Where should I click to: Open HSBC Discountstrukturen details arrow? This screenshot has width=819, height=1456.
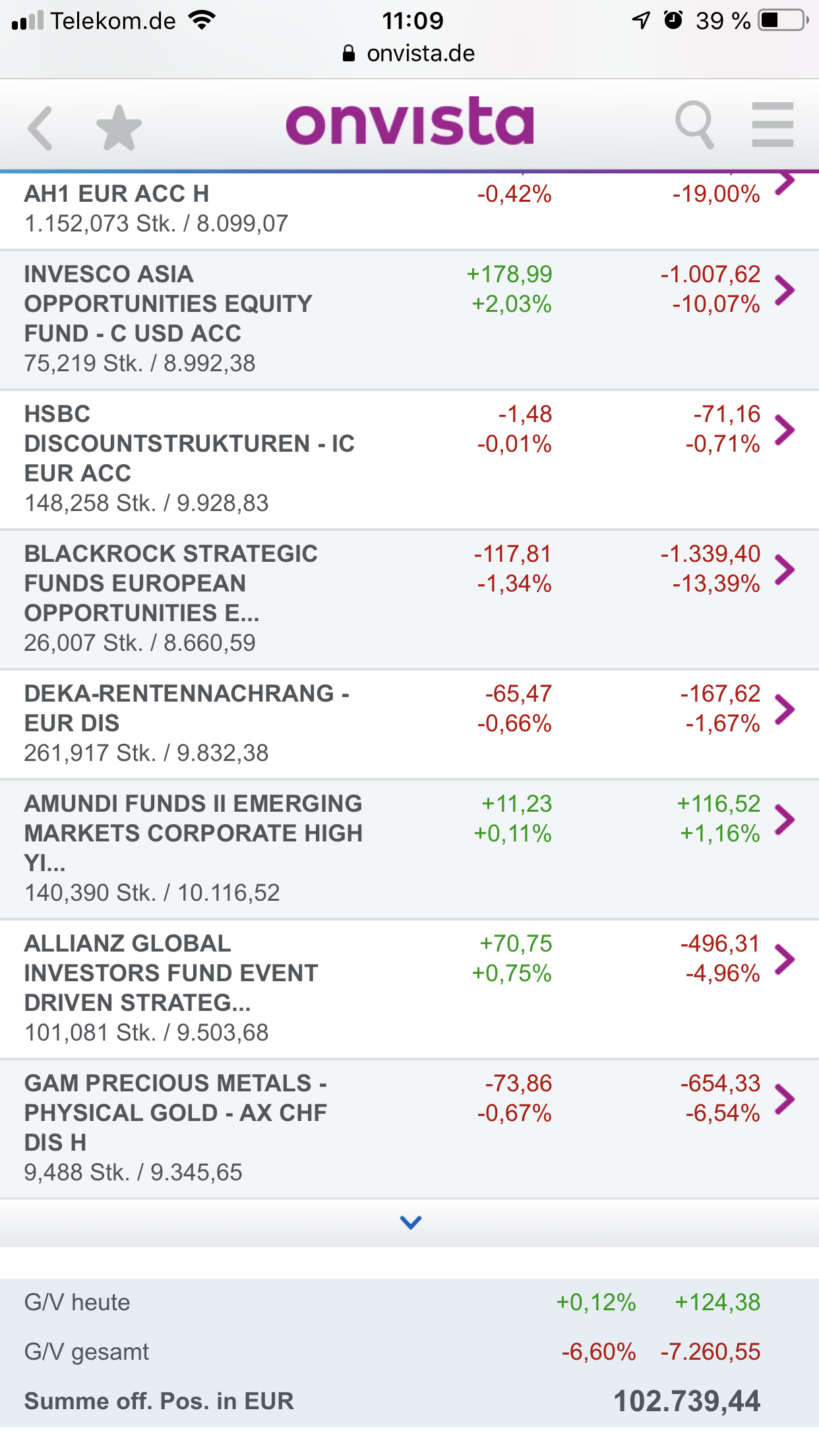(784, 430)
